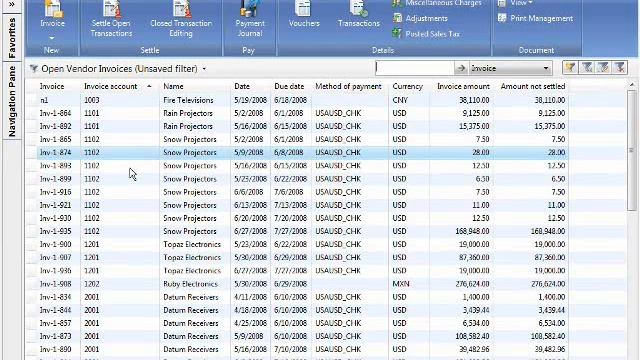Click the third filter toolbar icon
The width and height of the screenshot is (640, 360).
[x=603, y=67]
